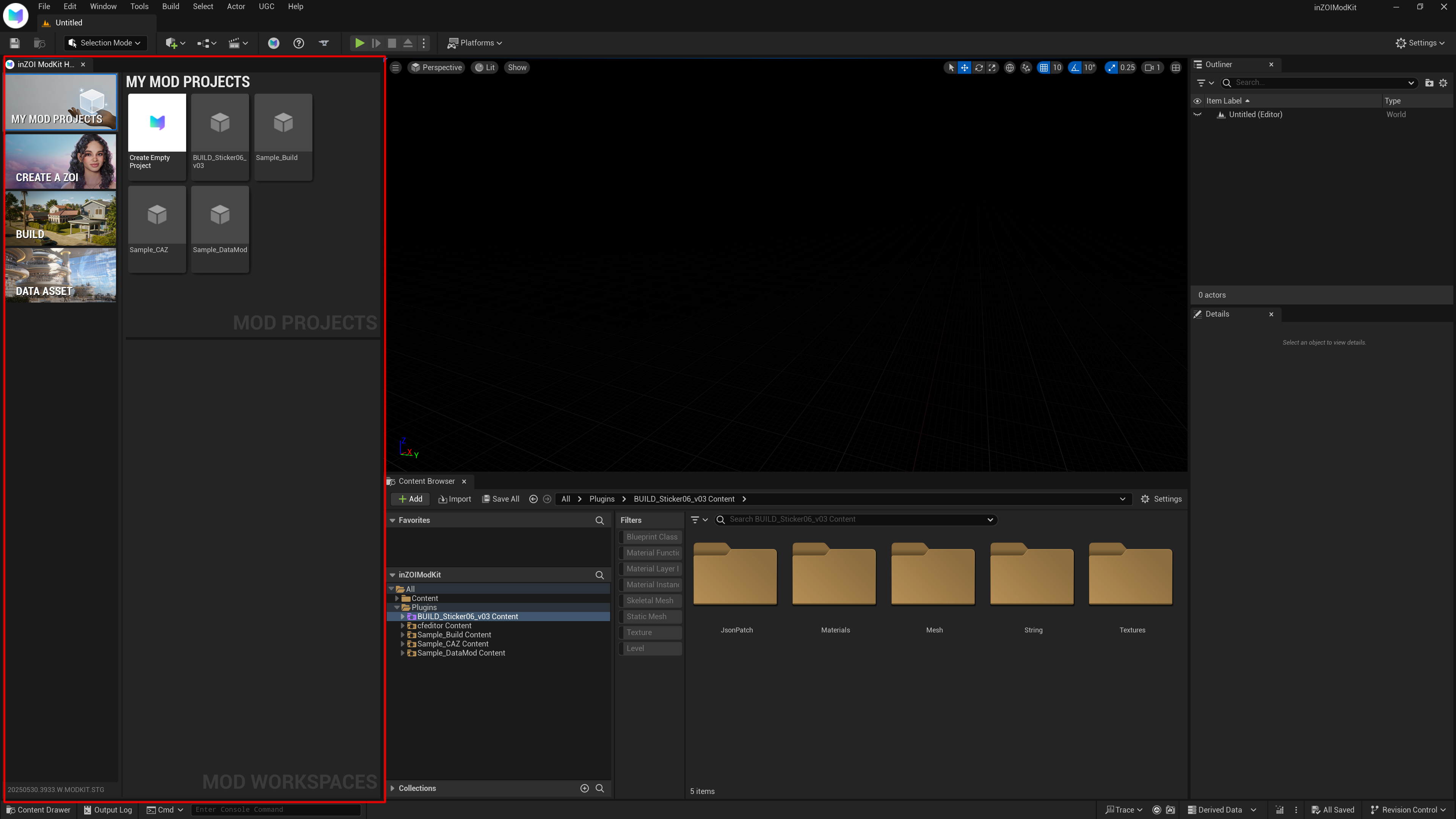
Task: Open the Sample_DataMod project card
Action: (220, 229)
